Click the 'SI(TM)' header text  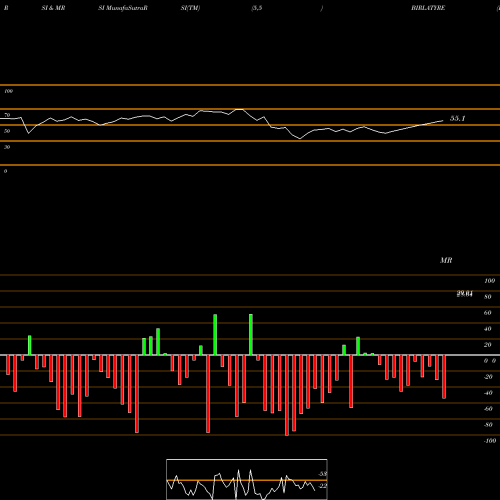click(190, 8)
